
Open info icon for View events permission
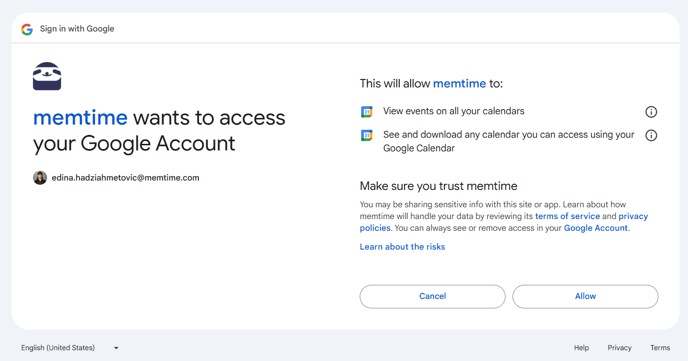(x=651, y=112)
